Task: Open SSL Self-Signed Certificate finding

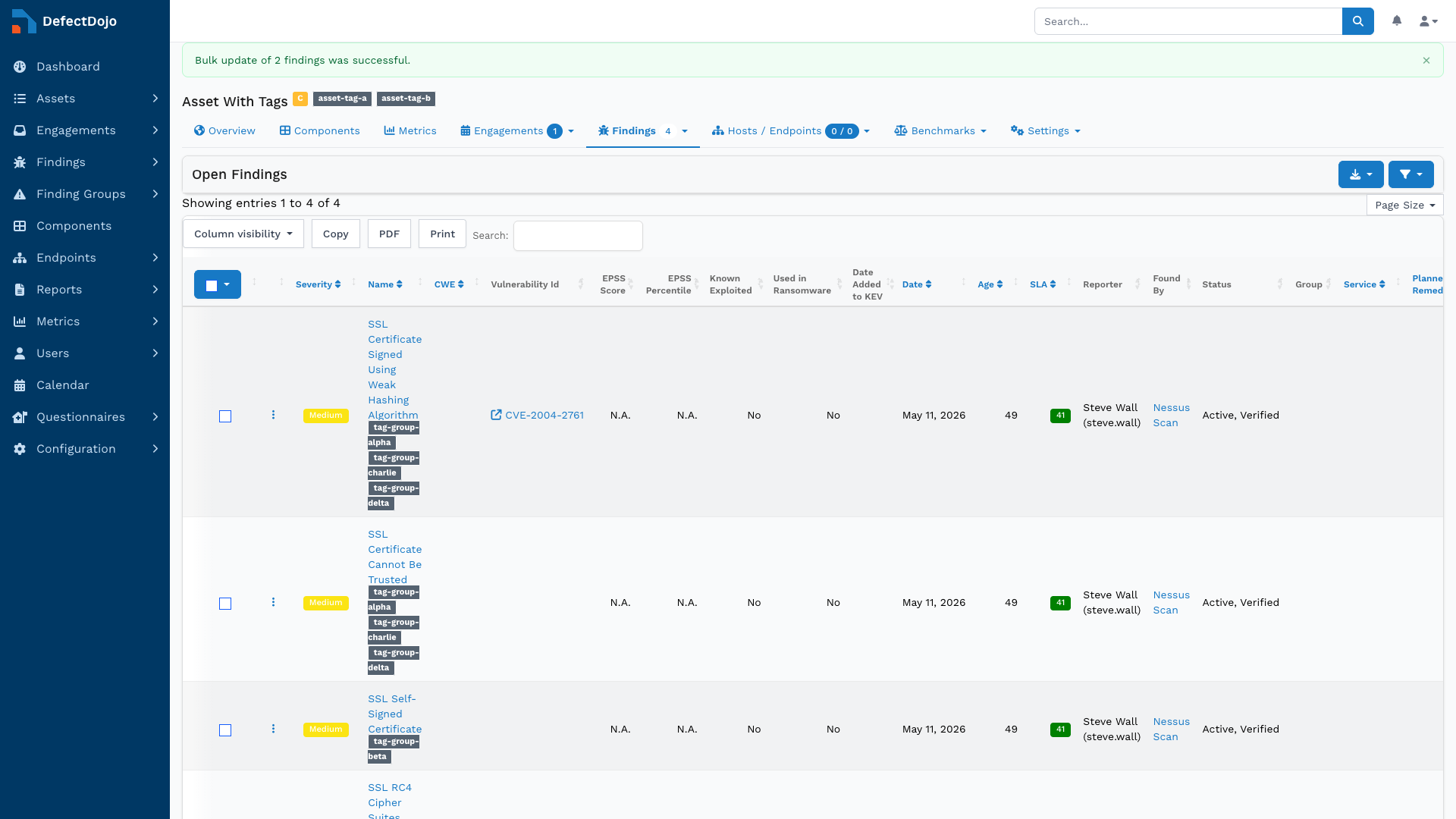Action: (x=394, y=714)
